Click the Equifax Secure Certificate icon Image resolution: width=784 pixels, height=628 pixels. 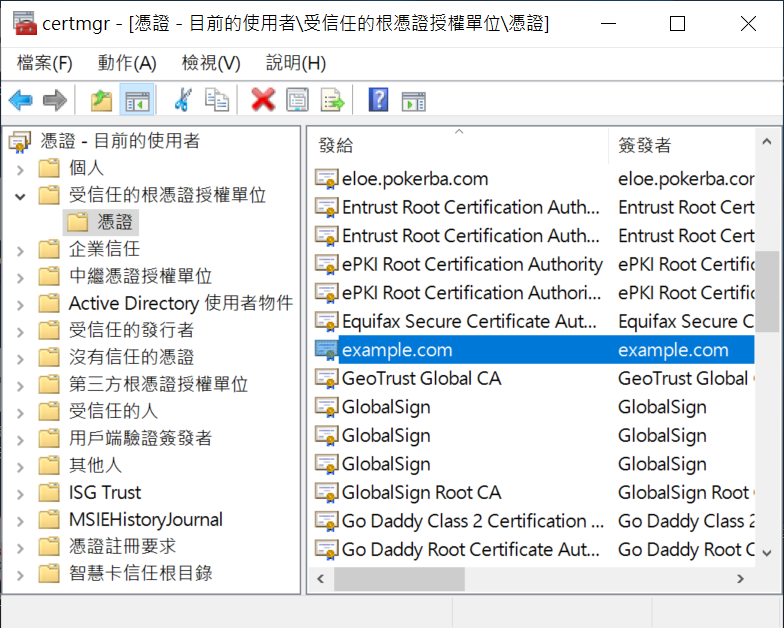[x=326, y=322]
